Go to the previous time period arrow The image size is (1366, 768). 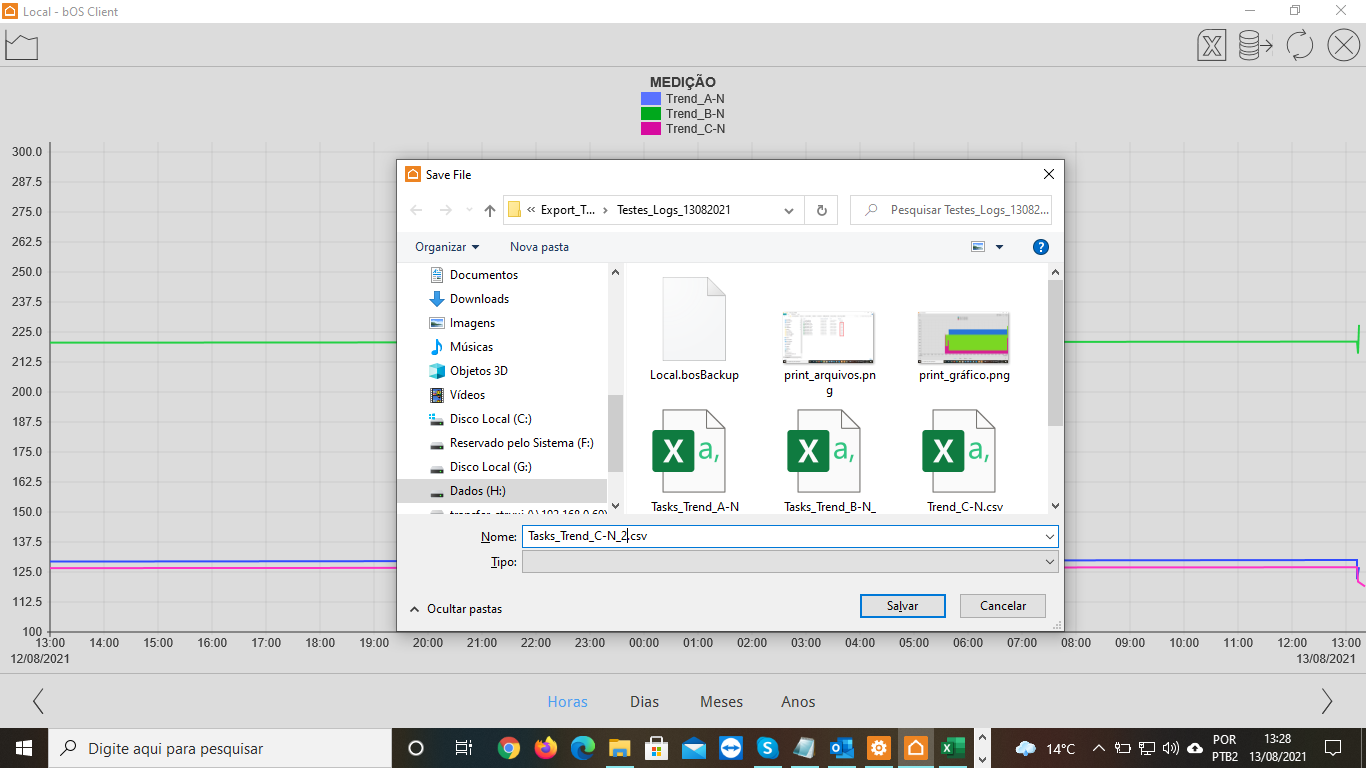coord(38,701)
